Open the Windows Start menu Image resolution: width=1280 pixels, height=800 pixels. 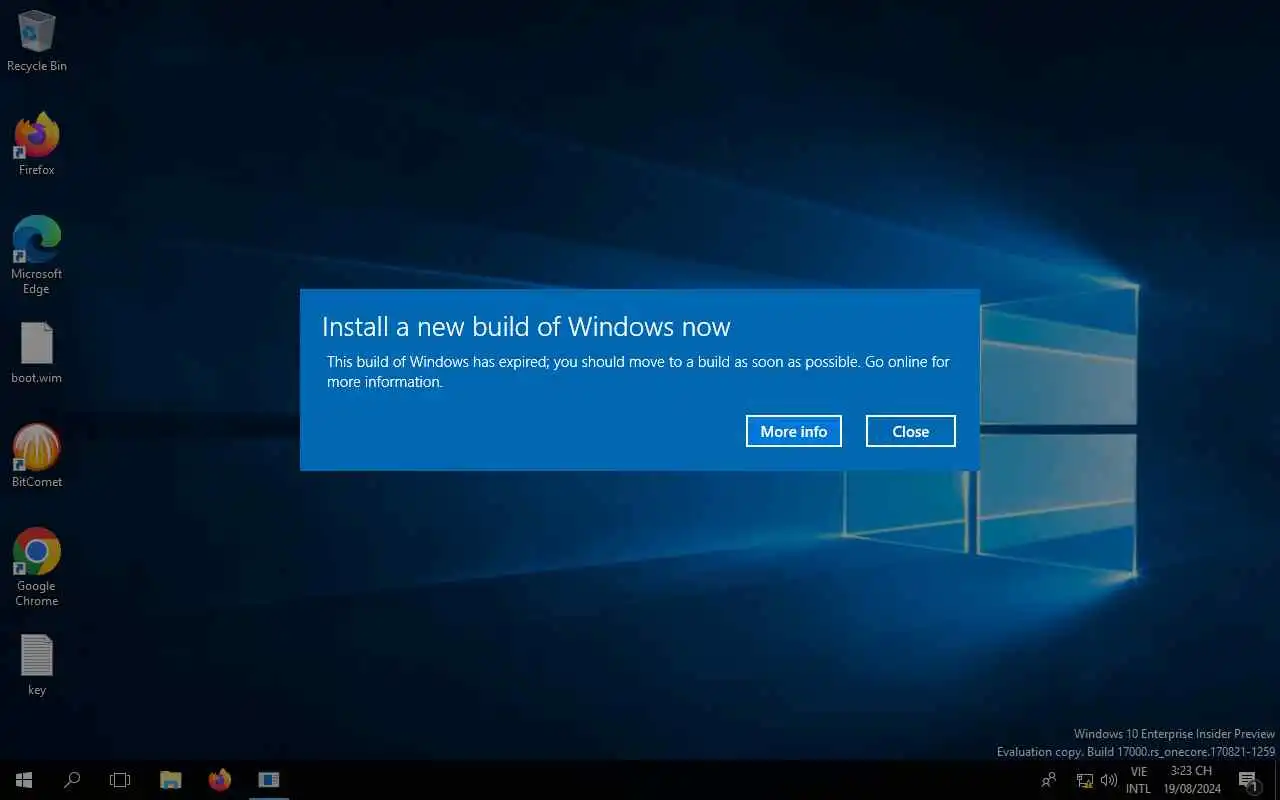(24, 780)
